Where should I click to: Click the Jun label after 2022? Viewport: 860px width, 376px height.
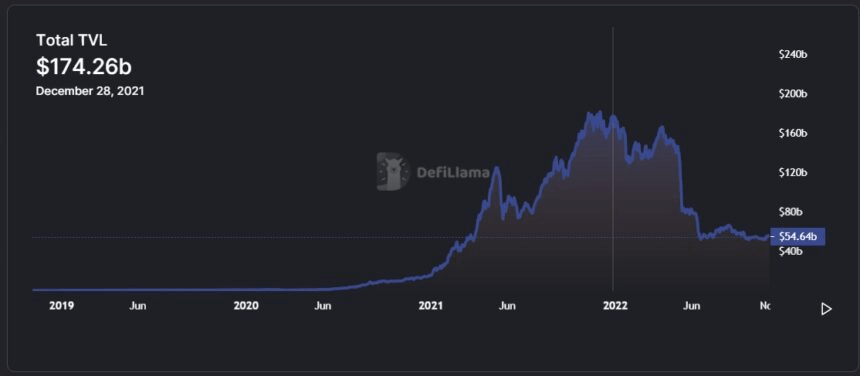click(692, 306)
